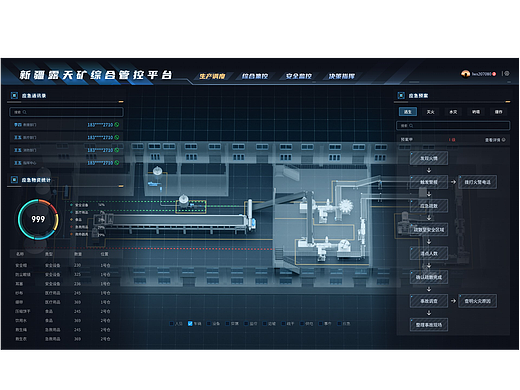This screenshot has height=390, width=520.
Task: Click the arrow between 事故调查 and 查明火灾原因
Action: click(453, 301)
